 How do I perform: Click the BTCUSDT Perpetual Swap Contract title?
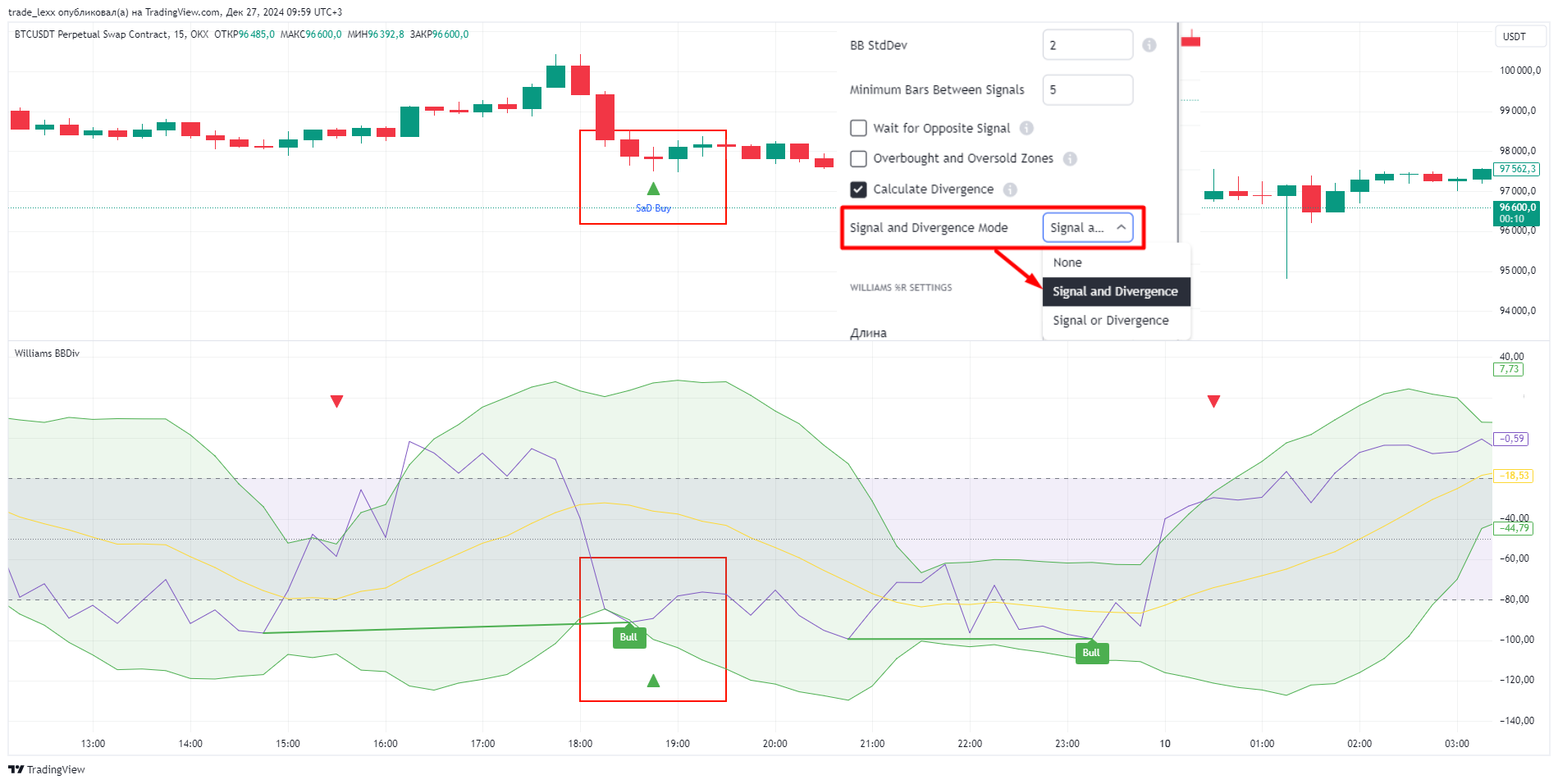[91, 34]
